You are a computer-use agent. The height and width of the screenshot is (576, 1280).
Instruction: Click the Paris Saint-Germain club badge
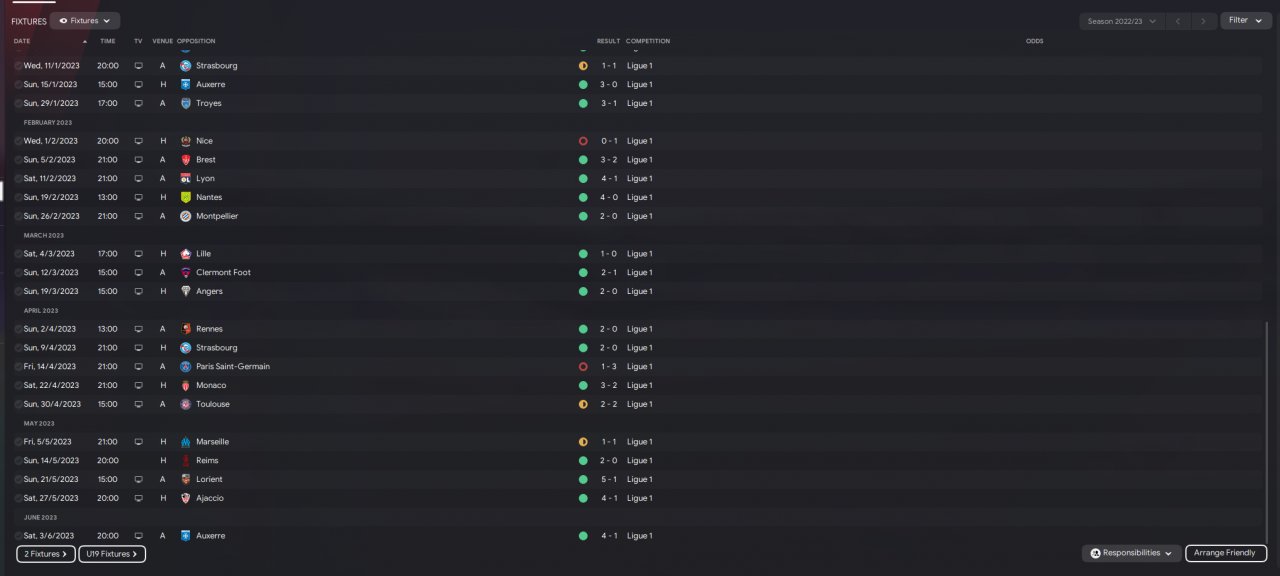[x=185, y=367]
